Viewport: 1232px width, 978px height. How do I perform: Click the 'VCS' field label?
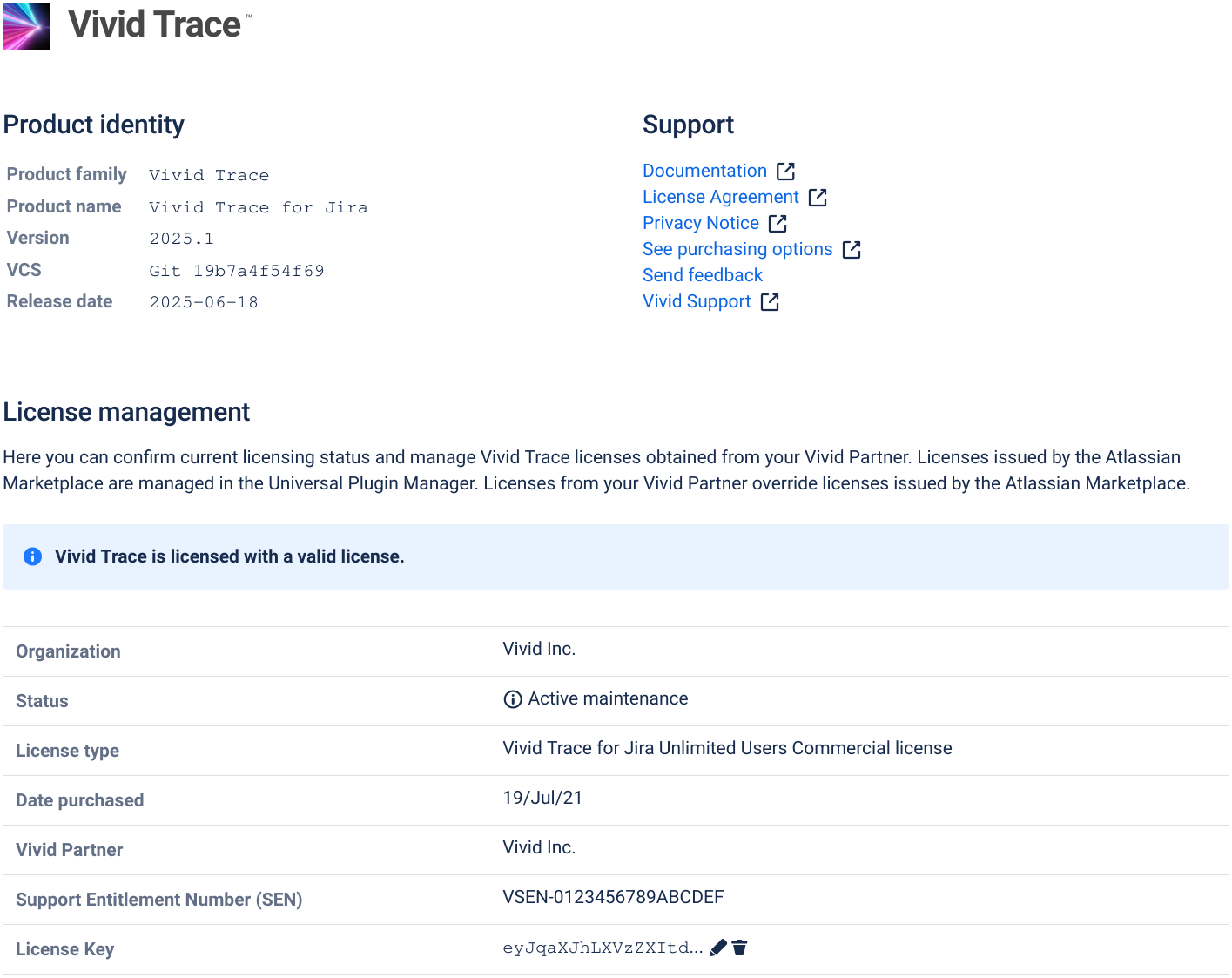point(24,270)
